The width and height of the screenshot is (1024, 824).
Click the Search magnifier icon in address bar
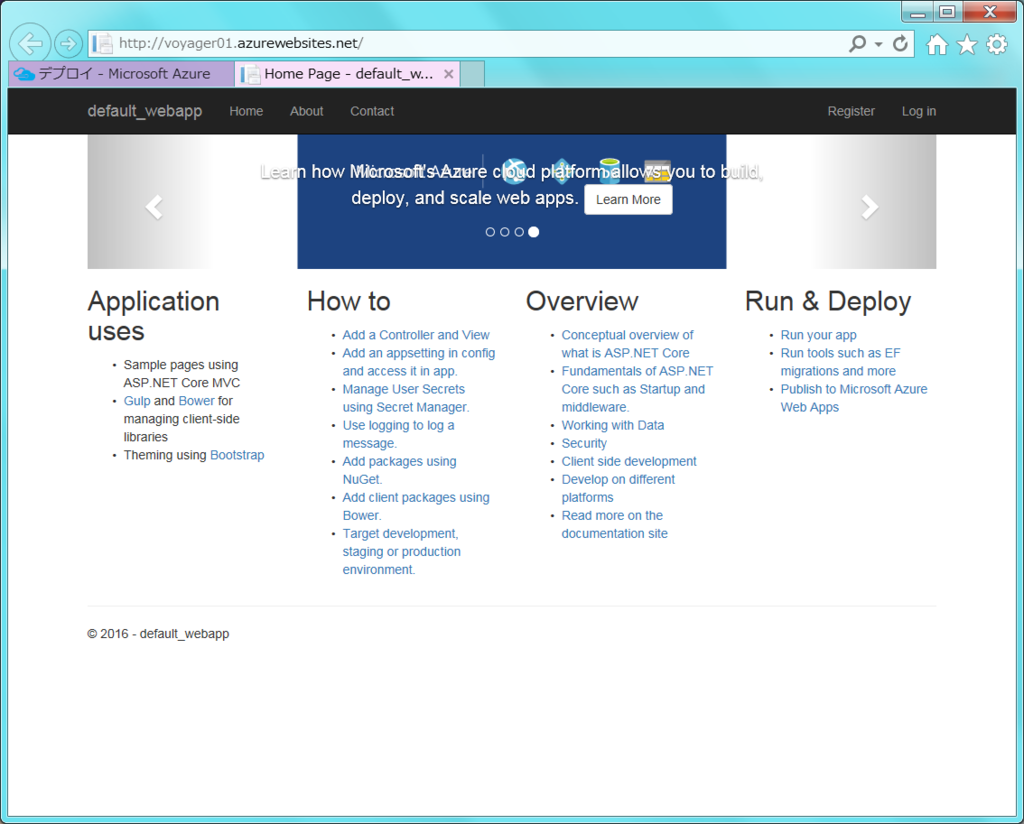click(x=857, y=44)
